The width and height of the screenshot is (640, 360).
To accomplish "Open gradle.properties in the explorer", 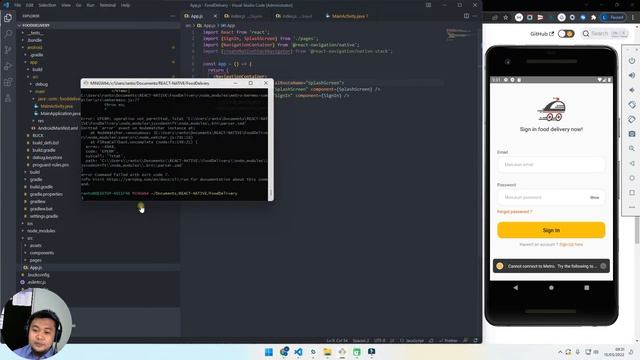I will pyautogui.click(x=46, y=194).
